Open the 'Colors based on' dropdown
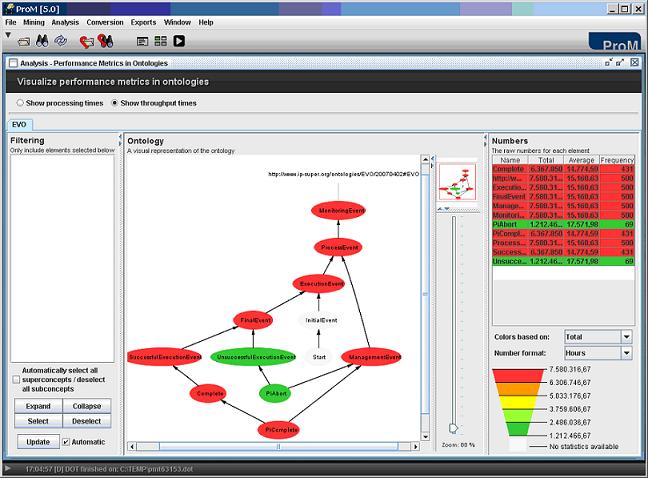 coord(598,336)
